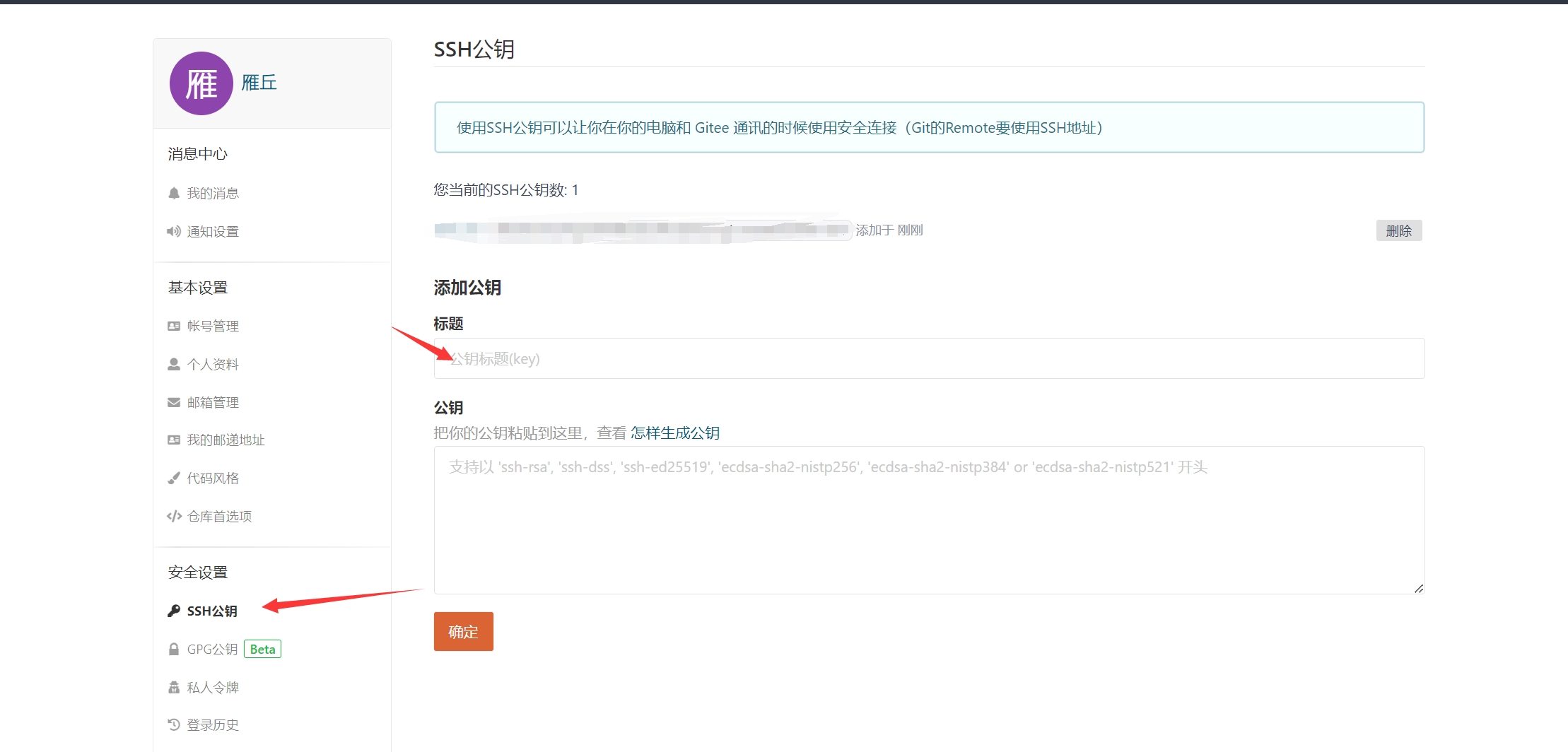Screen dimensions: 1568x752
Task: Open the 雁丘 profile name link
Action: (x=259, y=83)
